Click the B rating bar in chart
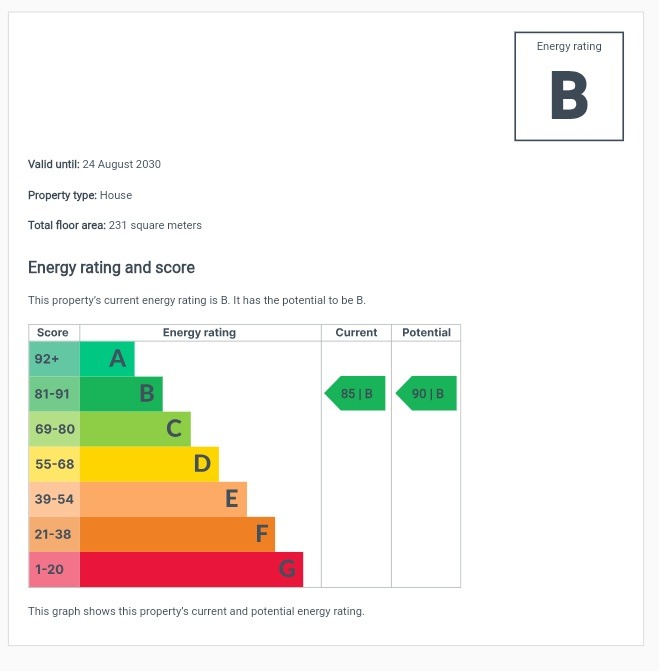 coord(121,394)
